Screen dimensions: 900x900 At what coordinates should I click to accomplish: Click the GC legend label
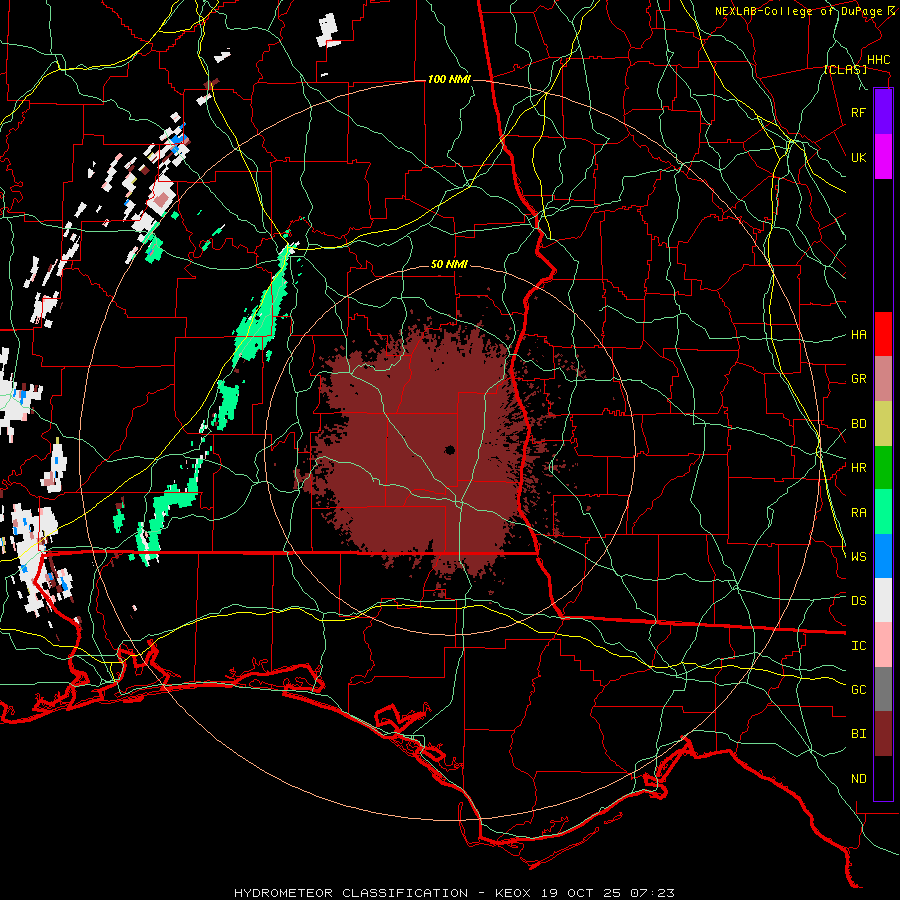click(858, 690)
